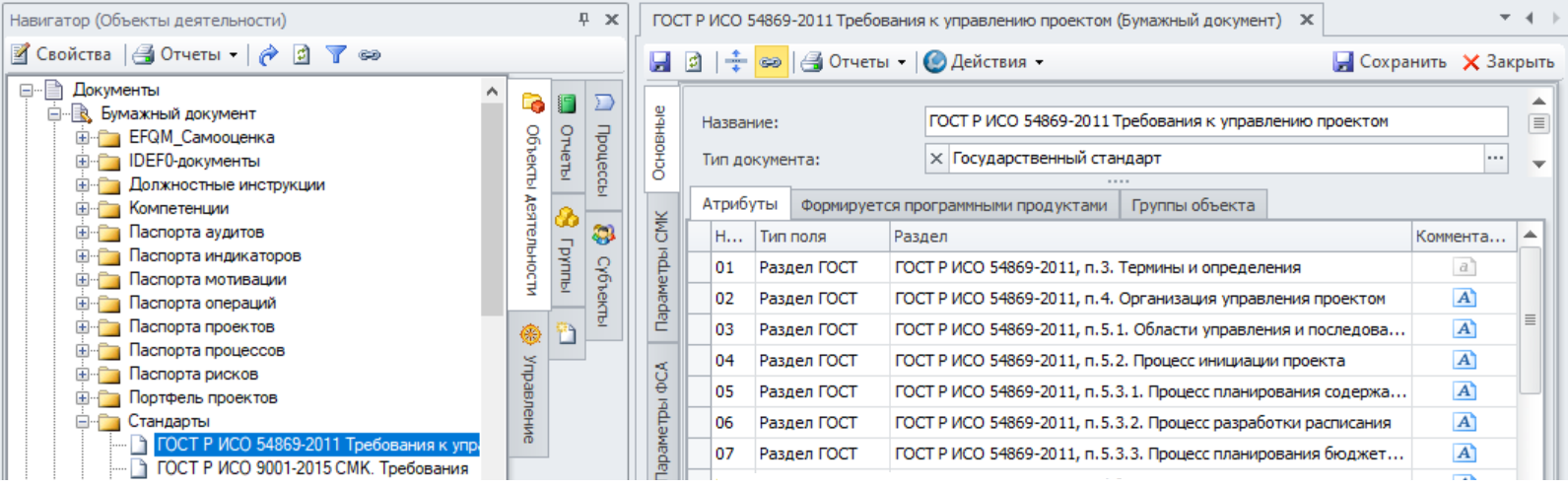Expand the Паспорта проектов folder

point(84,326)
